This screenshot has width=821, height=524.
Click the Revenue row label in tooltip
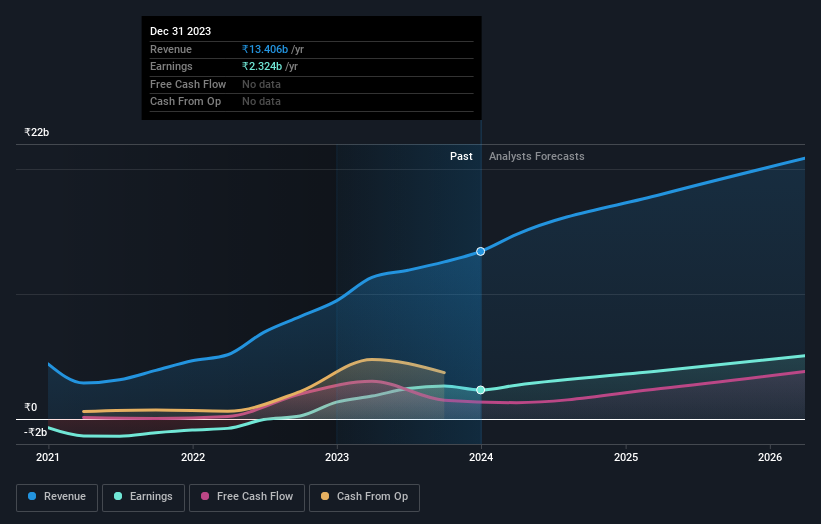pyautogui.click(x=171, y=49)
